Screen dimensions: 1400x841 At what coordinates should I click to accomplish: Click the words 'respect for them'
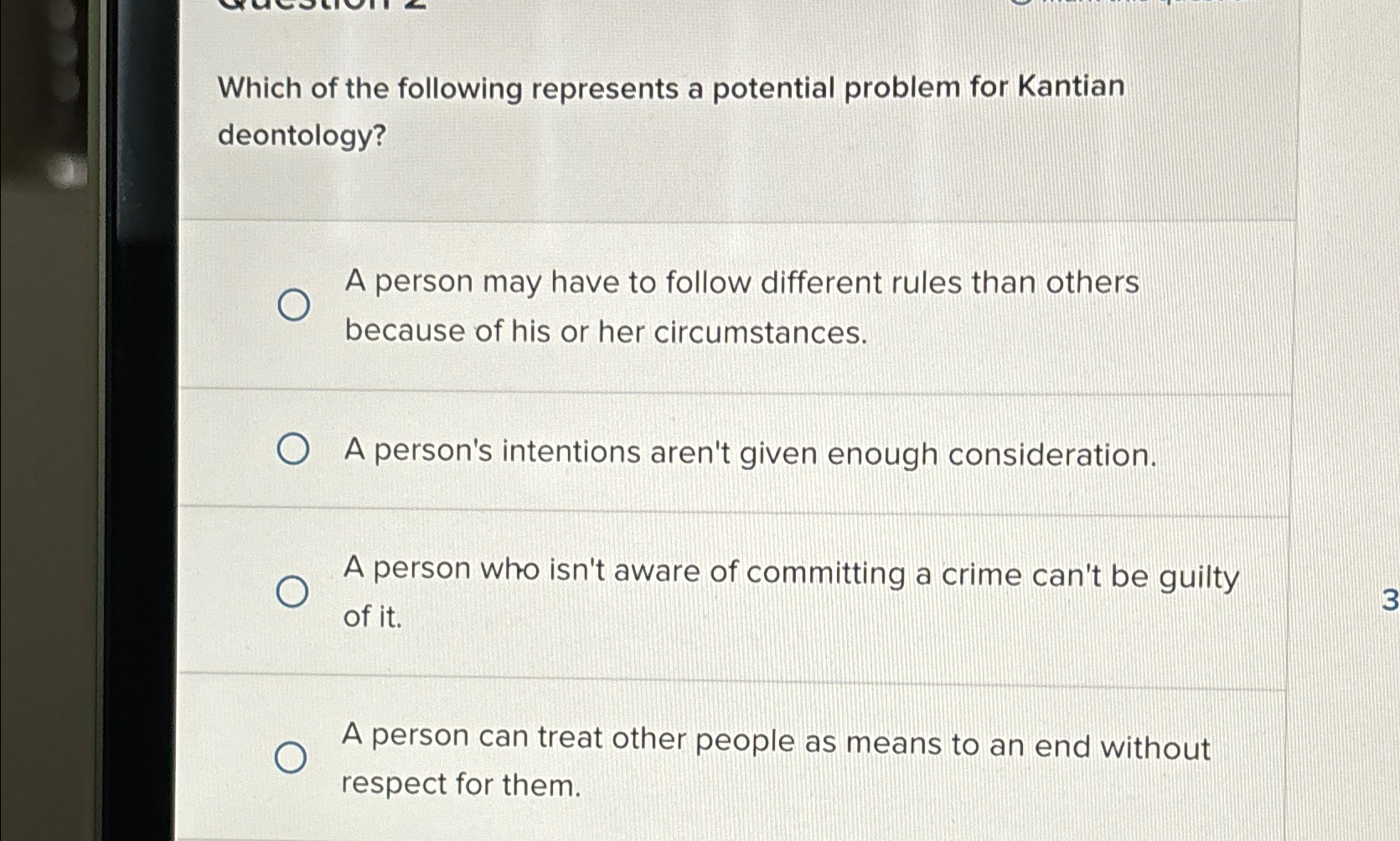462,783
